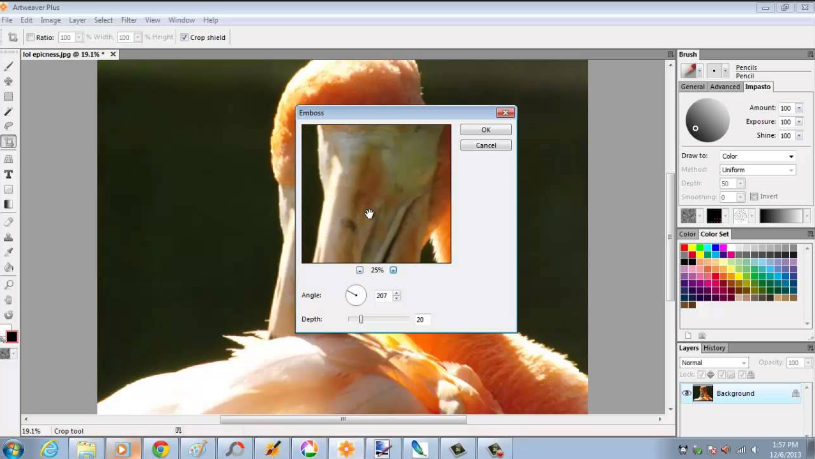This screenshot has height=459, width=815.
Task: Select the Move tool
Action: pyautogui.click(x=9, y=82)
